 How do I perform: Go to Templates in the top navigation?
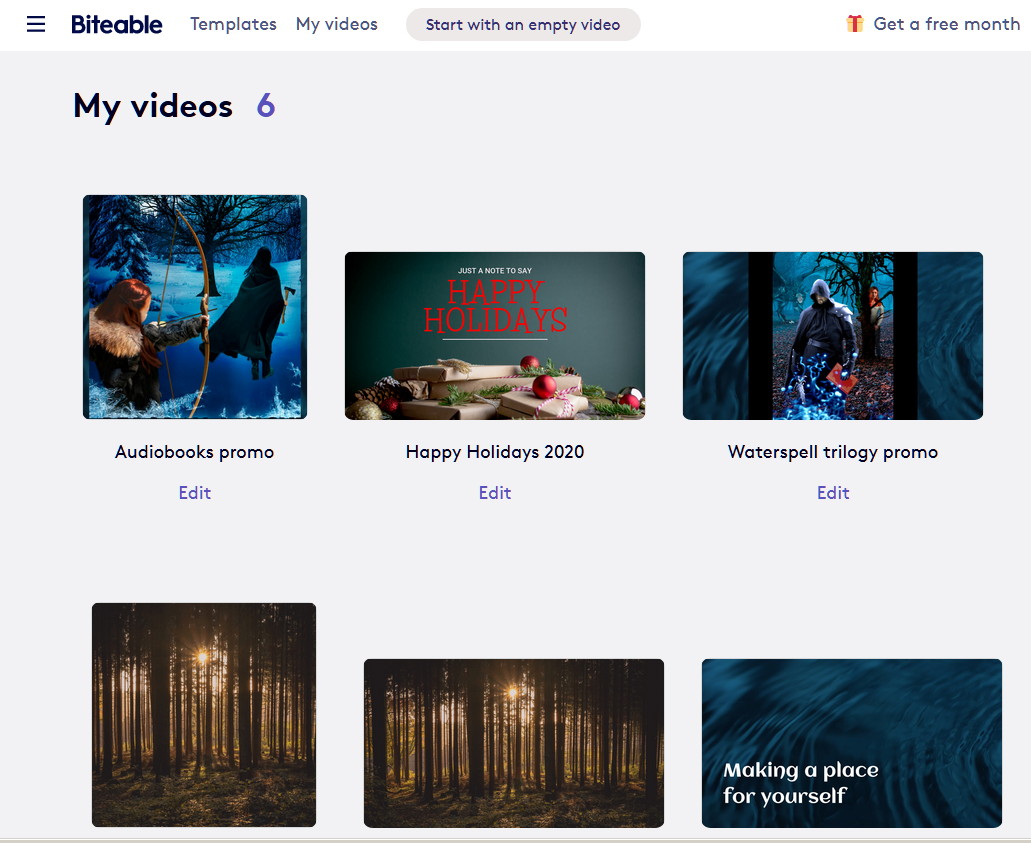click(233, 24)
